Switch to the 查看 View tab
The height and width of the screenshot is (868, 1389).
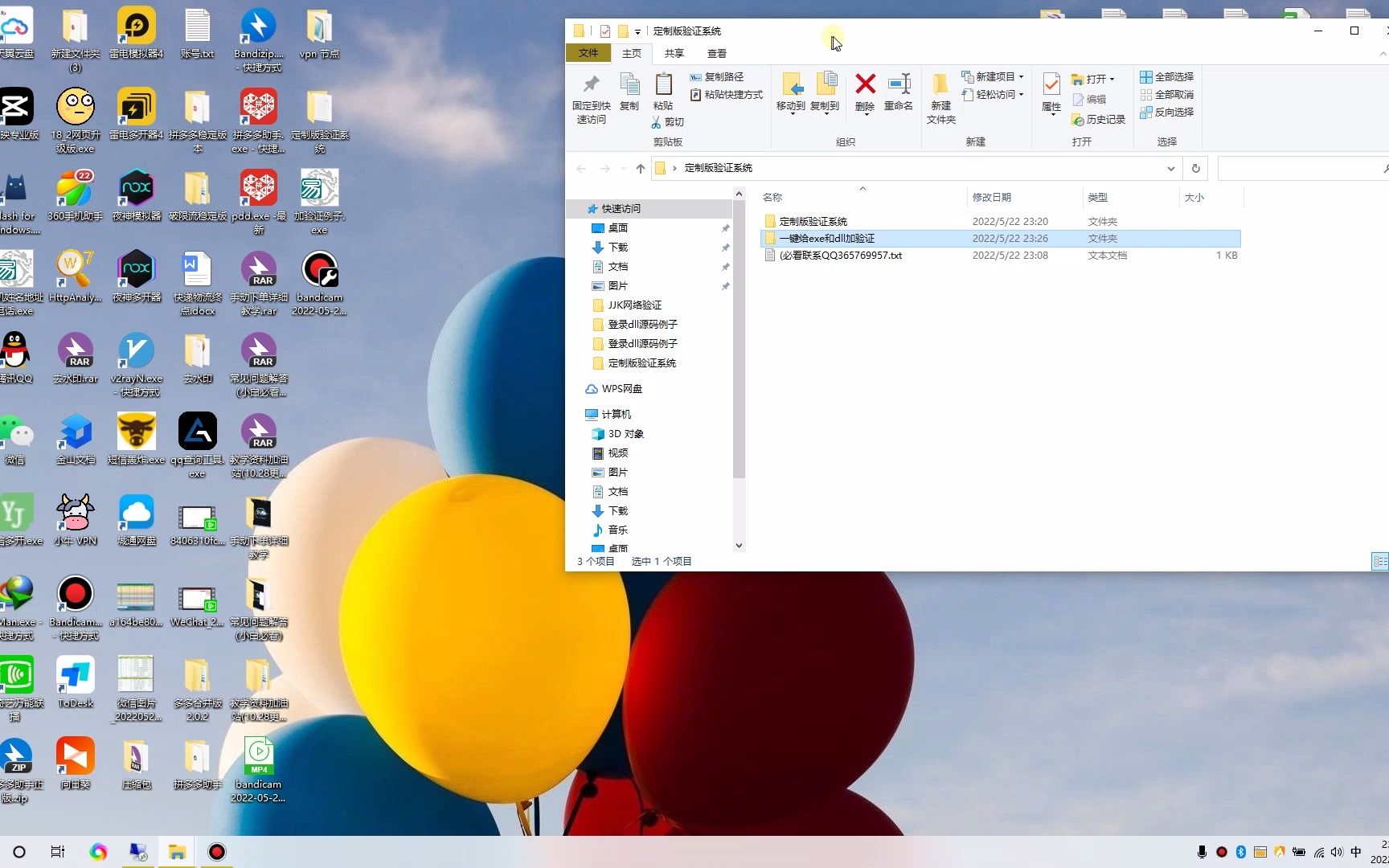click(x=716, y=53)
